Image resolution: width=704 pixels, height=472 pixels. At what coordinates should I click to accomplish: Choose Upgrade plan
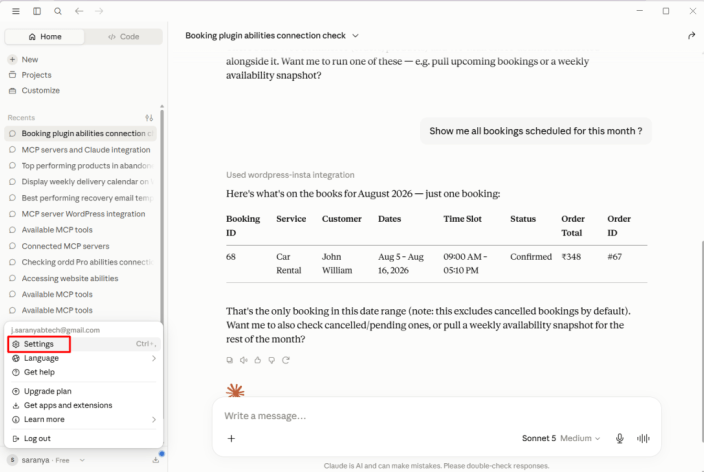[x=83, y=391]
